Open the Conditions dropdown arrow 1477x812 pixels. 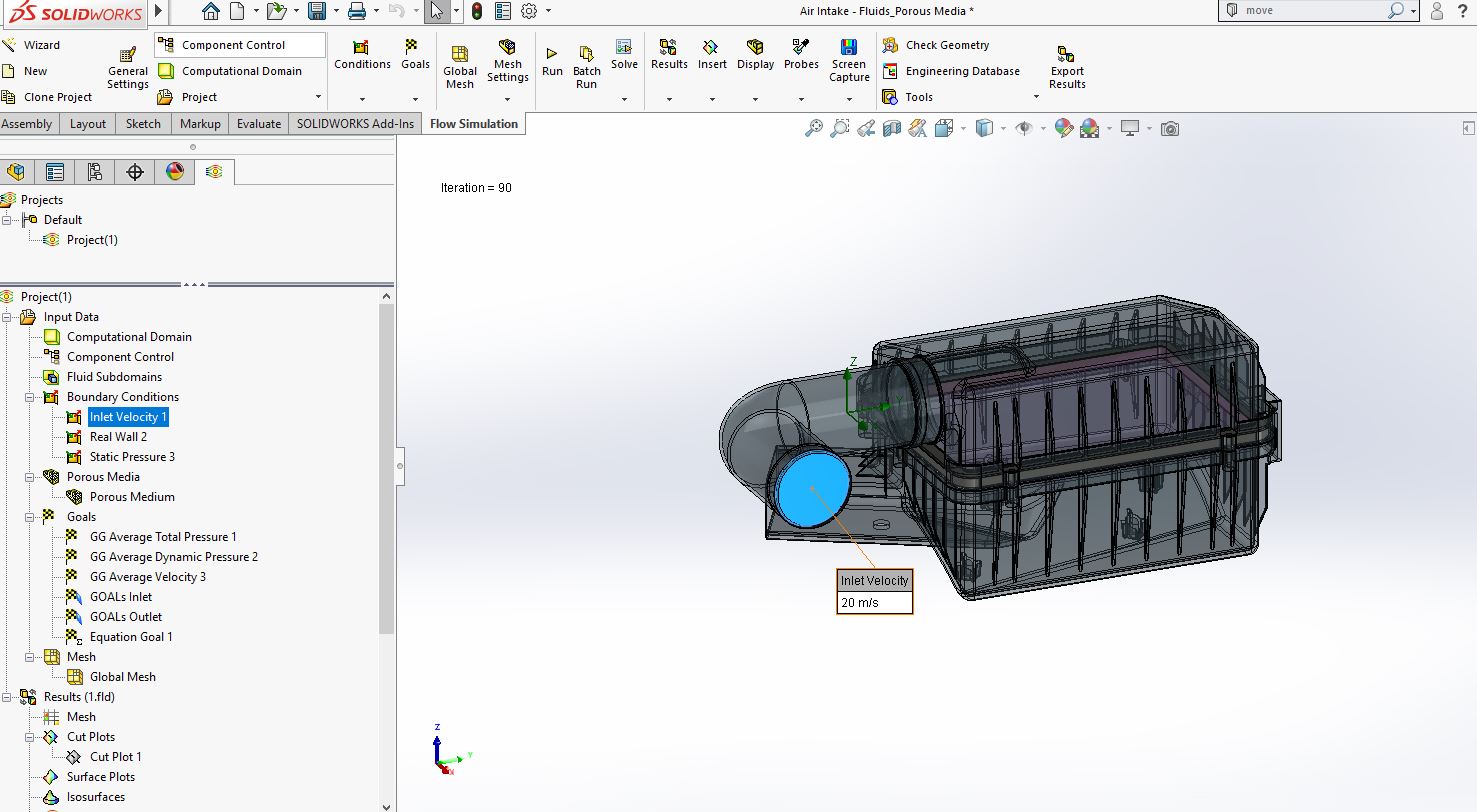click(362, 99)
